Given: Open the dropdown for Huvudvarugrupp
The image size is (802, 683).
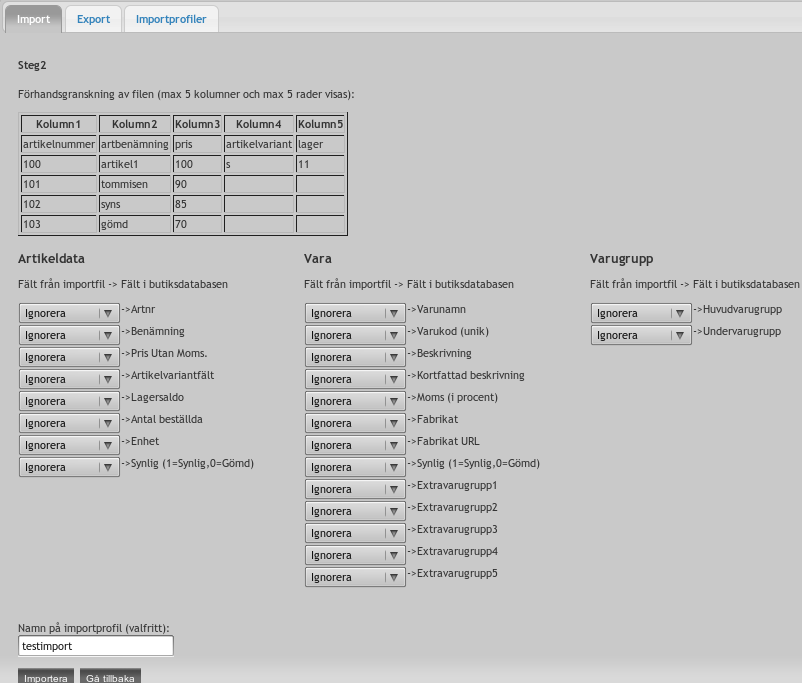Looking at the screenshot, I should click(641, 313).
